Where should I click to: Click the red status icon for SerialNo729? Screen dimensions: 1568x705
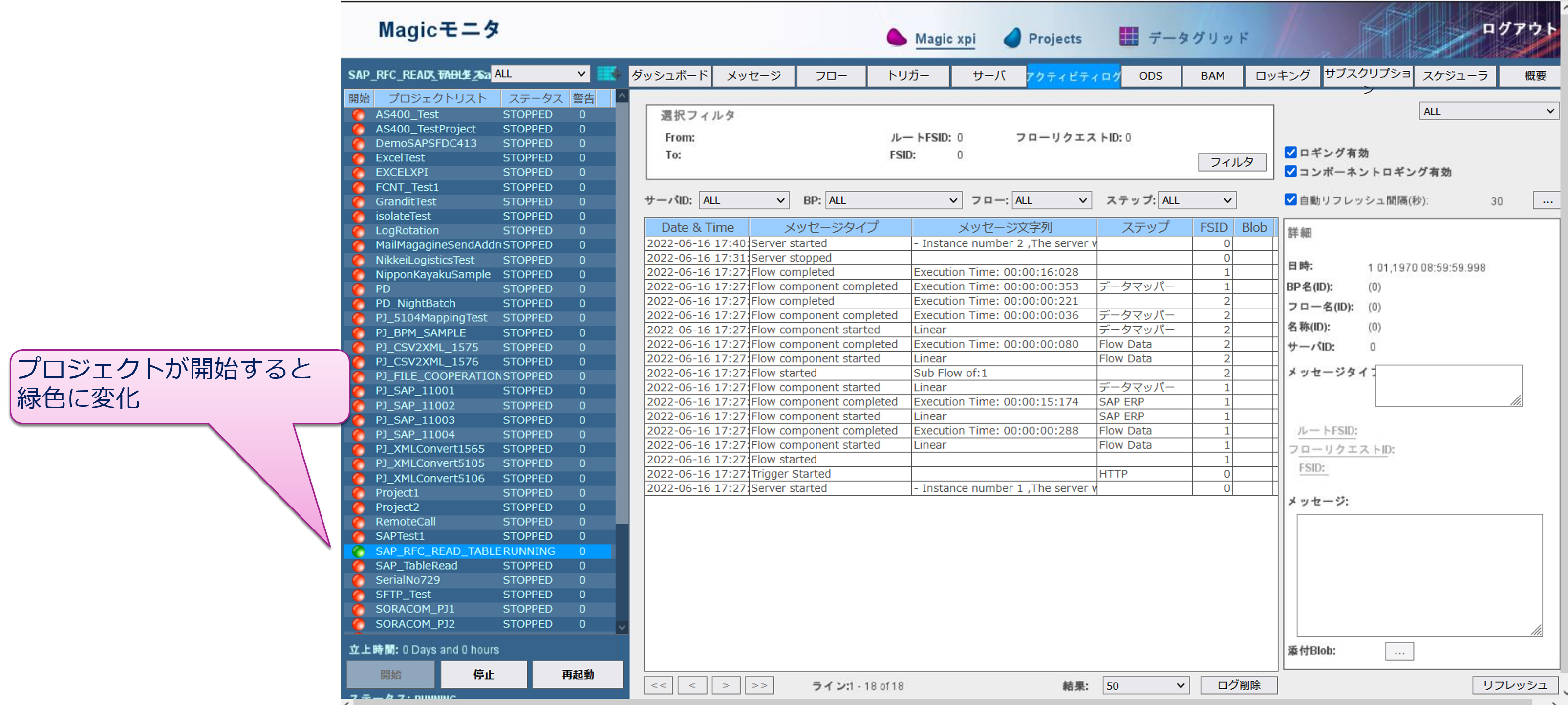click(x=359, y=580)
